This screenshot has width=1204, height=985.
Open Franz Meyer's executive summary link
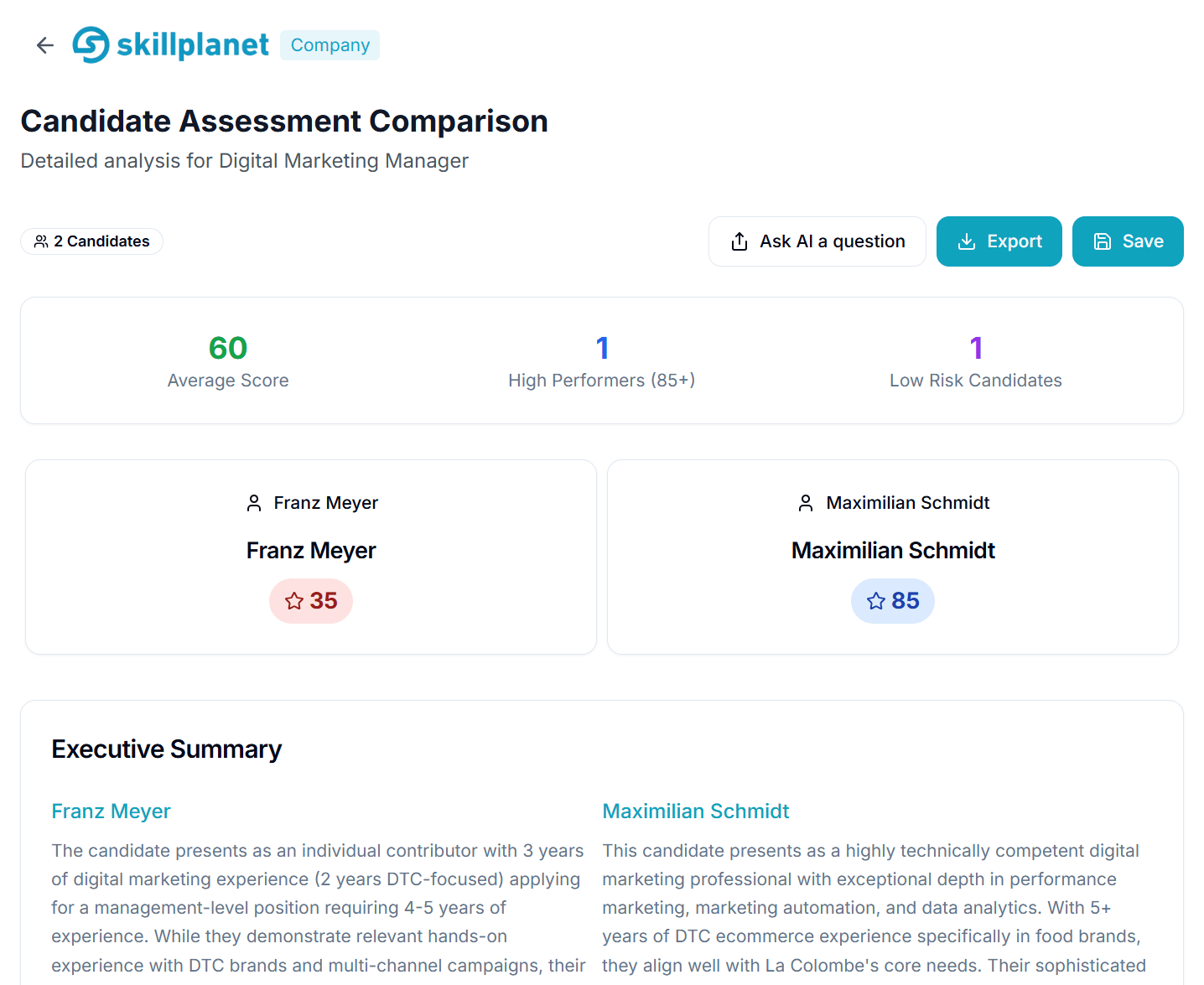111,811
